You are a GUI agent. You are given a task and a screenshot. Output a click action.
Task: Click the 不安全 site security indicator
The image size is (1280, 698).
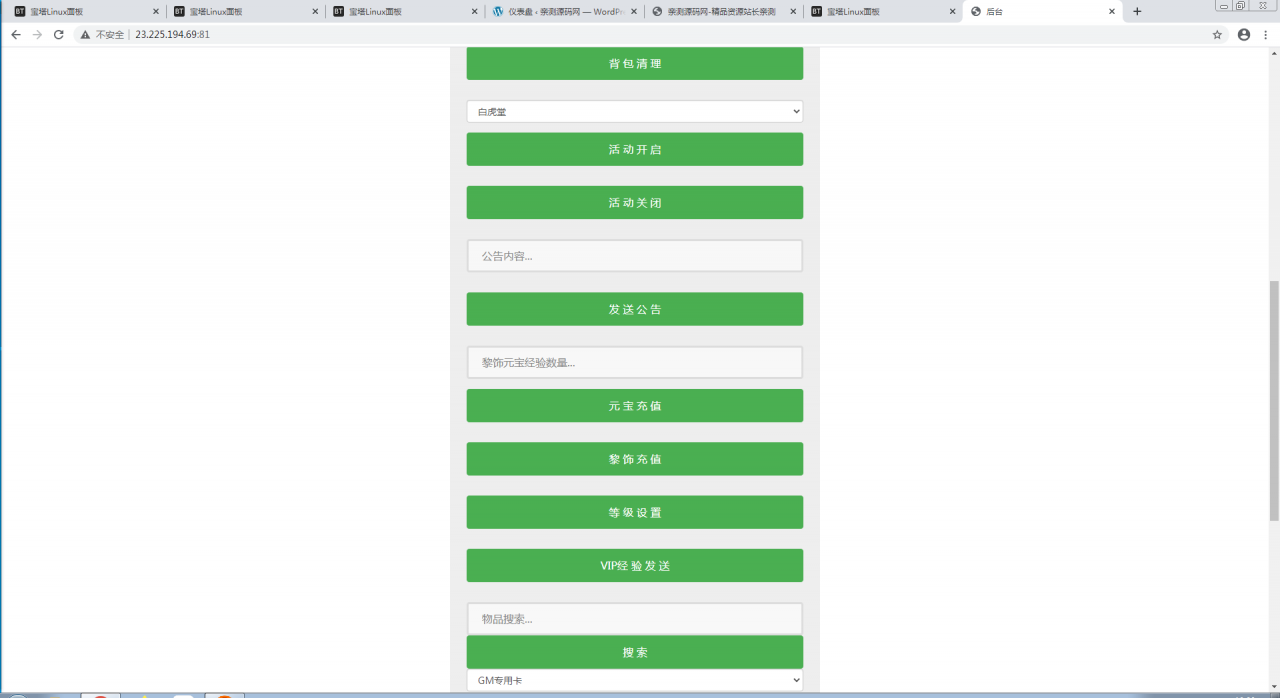pyautogui.click(x=103, y=33)
